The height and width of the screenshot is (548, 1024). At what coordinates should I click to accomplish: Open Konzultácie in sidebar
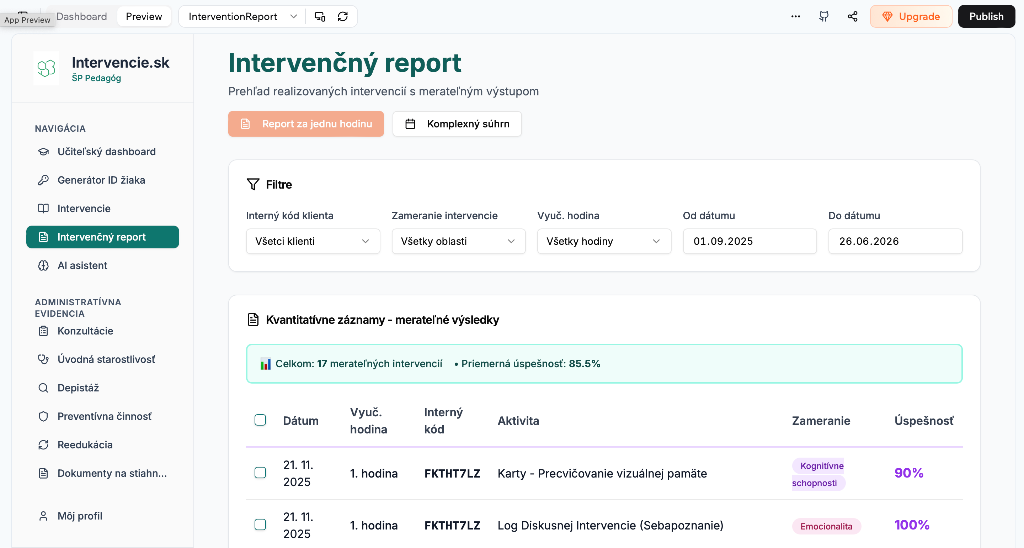click(103, 331)
